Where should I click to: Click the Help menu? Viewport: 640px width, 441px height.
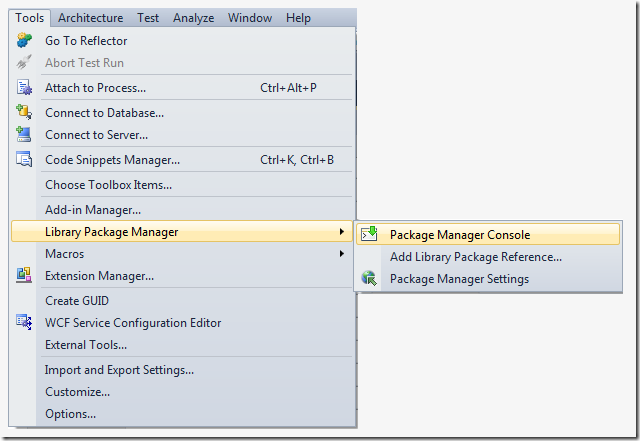click(x=298, y=17)
